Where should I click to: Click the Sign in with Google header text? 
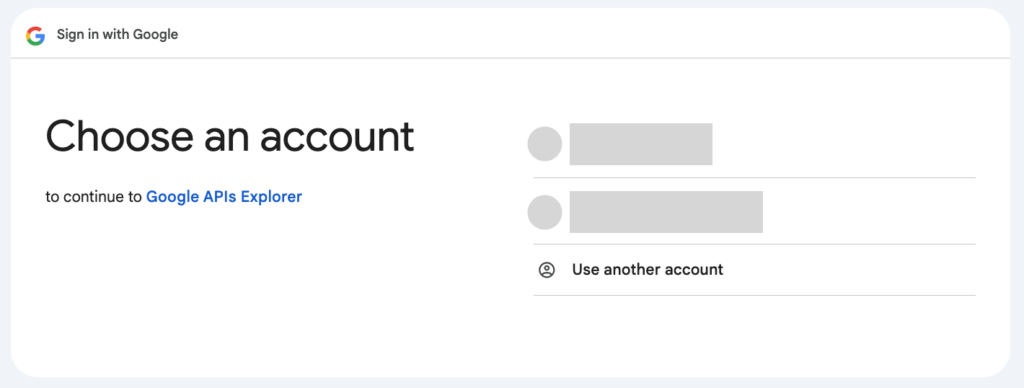coord(118,35)
